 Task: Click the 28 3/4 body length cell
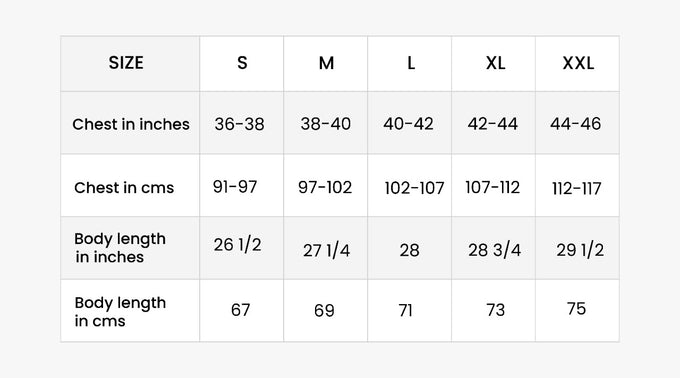click(494, 250)
